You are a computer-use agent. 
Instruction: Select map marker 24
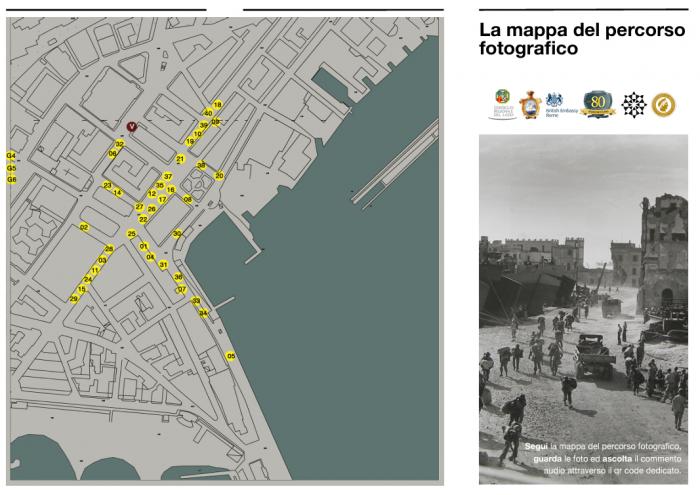pos(88,280)
